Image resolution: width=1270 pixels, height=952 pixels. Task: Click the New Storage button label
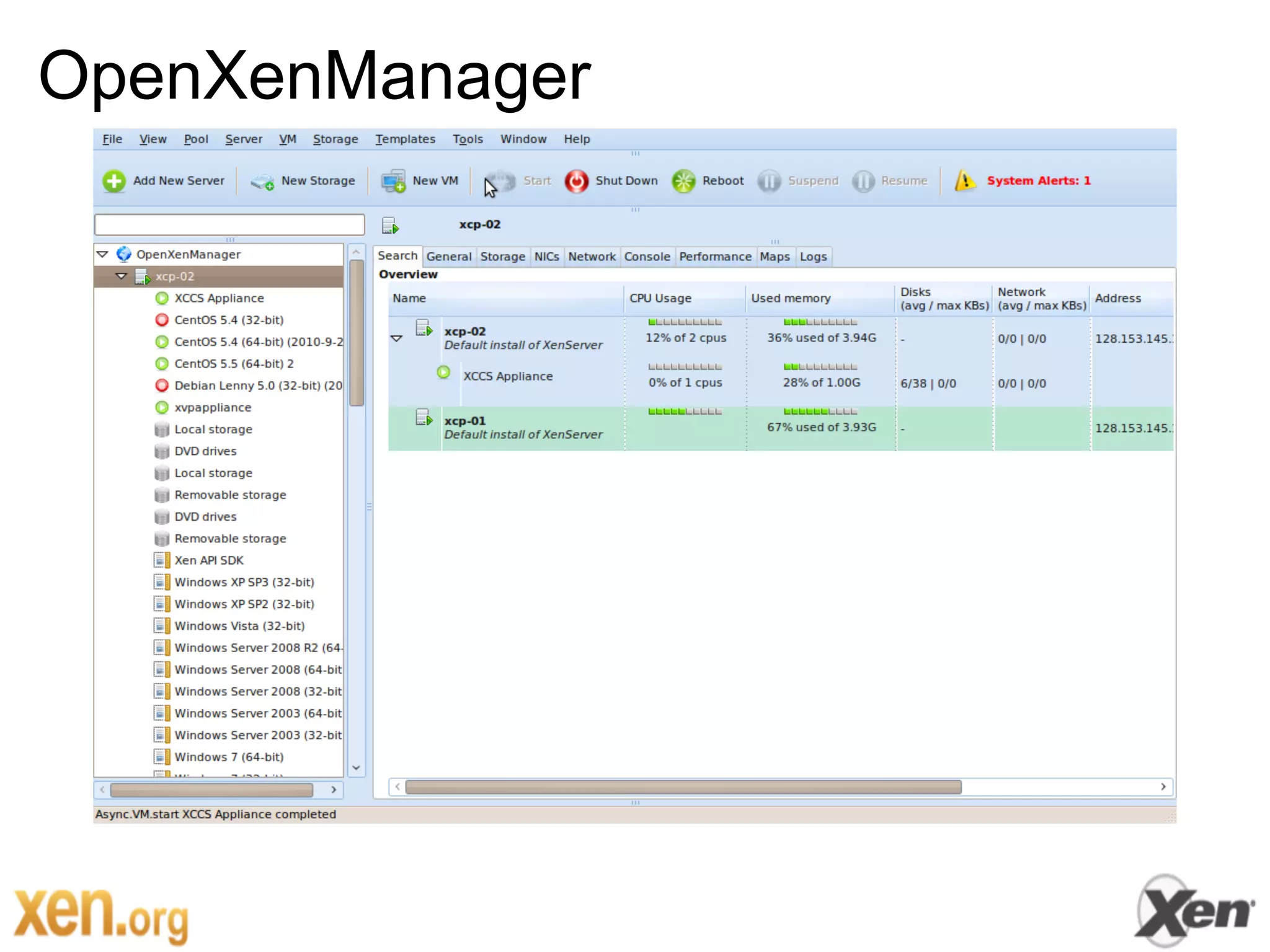[x=318, y=180]
